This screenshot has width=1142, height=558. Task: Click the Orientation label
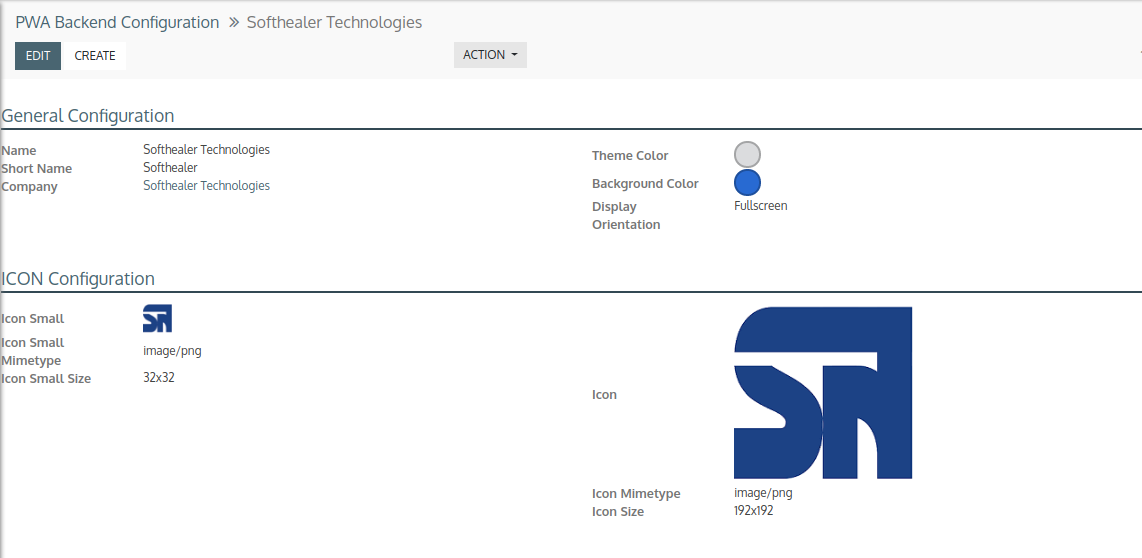pos(626,224)
